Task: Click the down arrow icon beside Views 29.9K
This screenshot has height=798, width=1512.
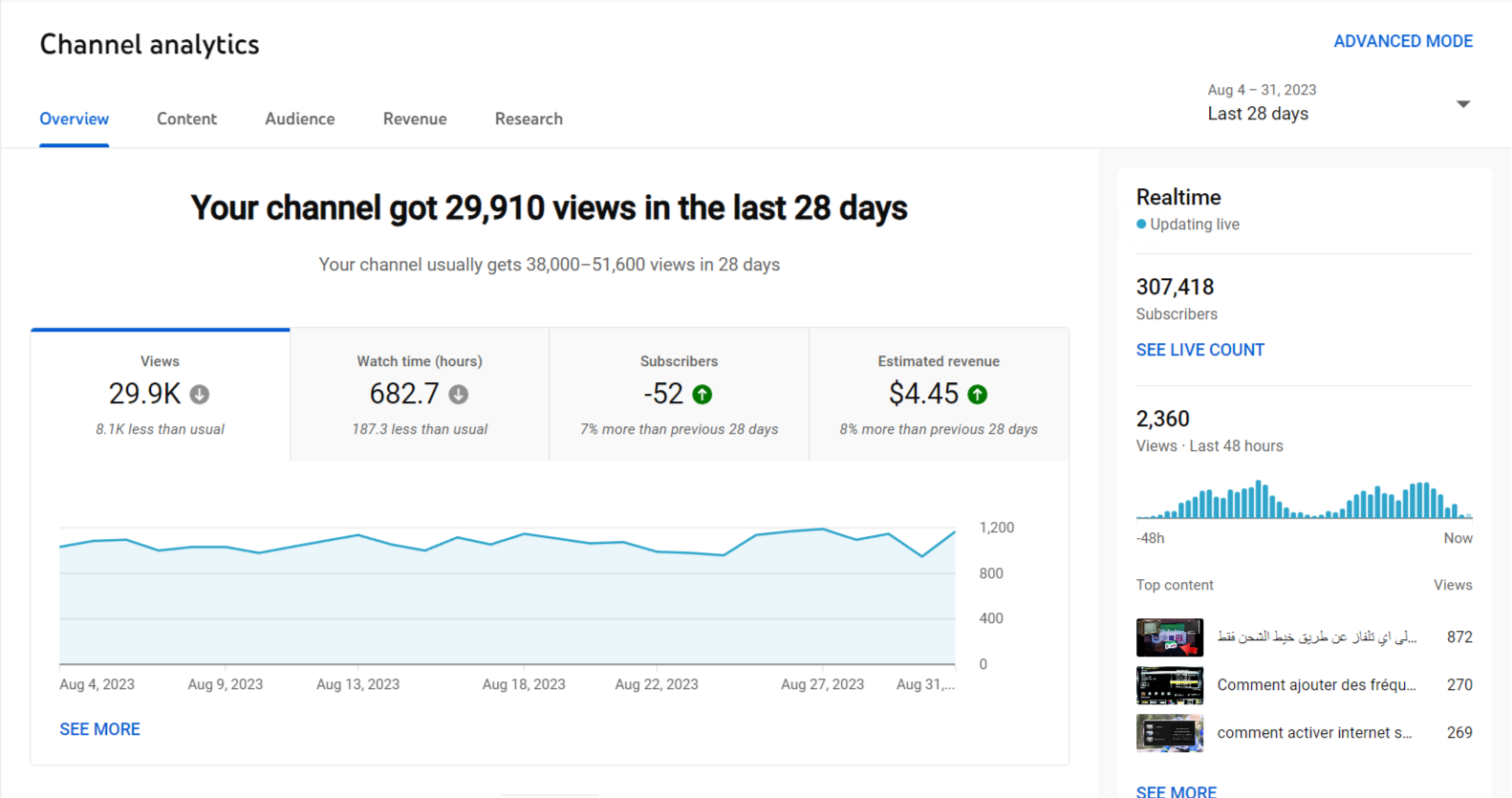Action: (x=200, y=395)
